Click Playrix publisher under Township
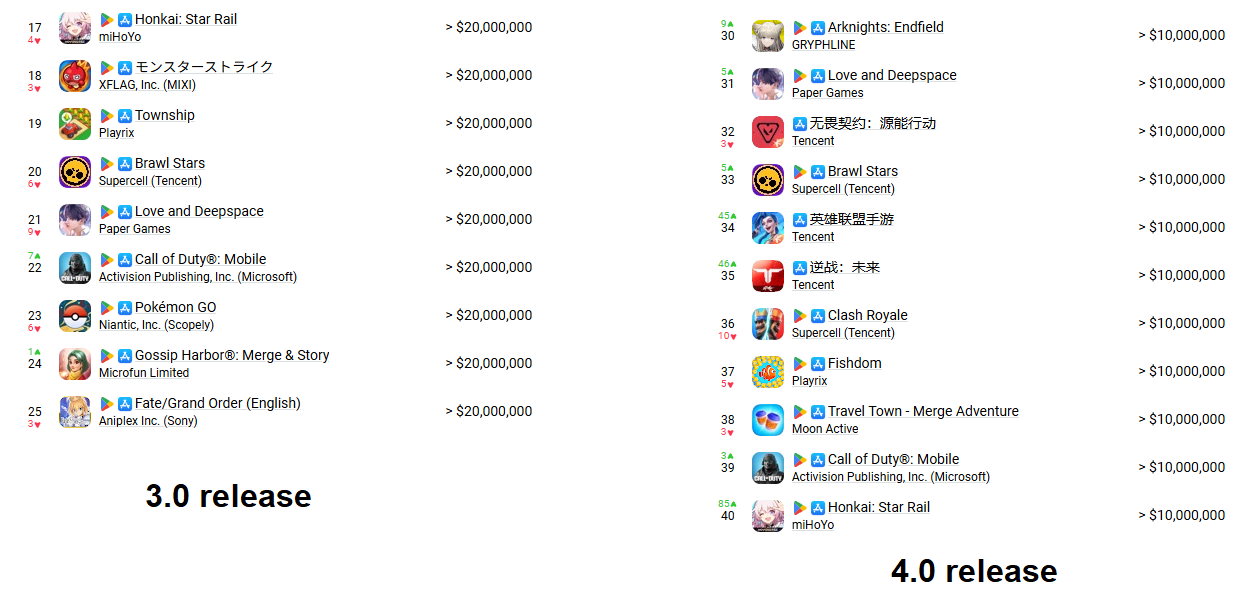 (x=117, y=133)
